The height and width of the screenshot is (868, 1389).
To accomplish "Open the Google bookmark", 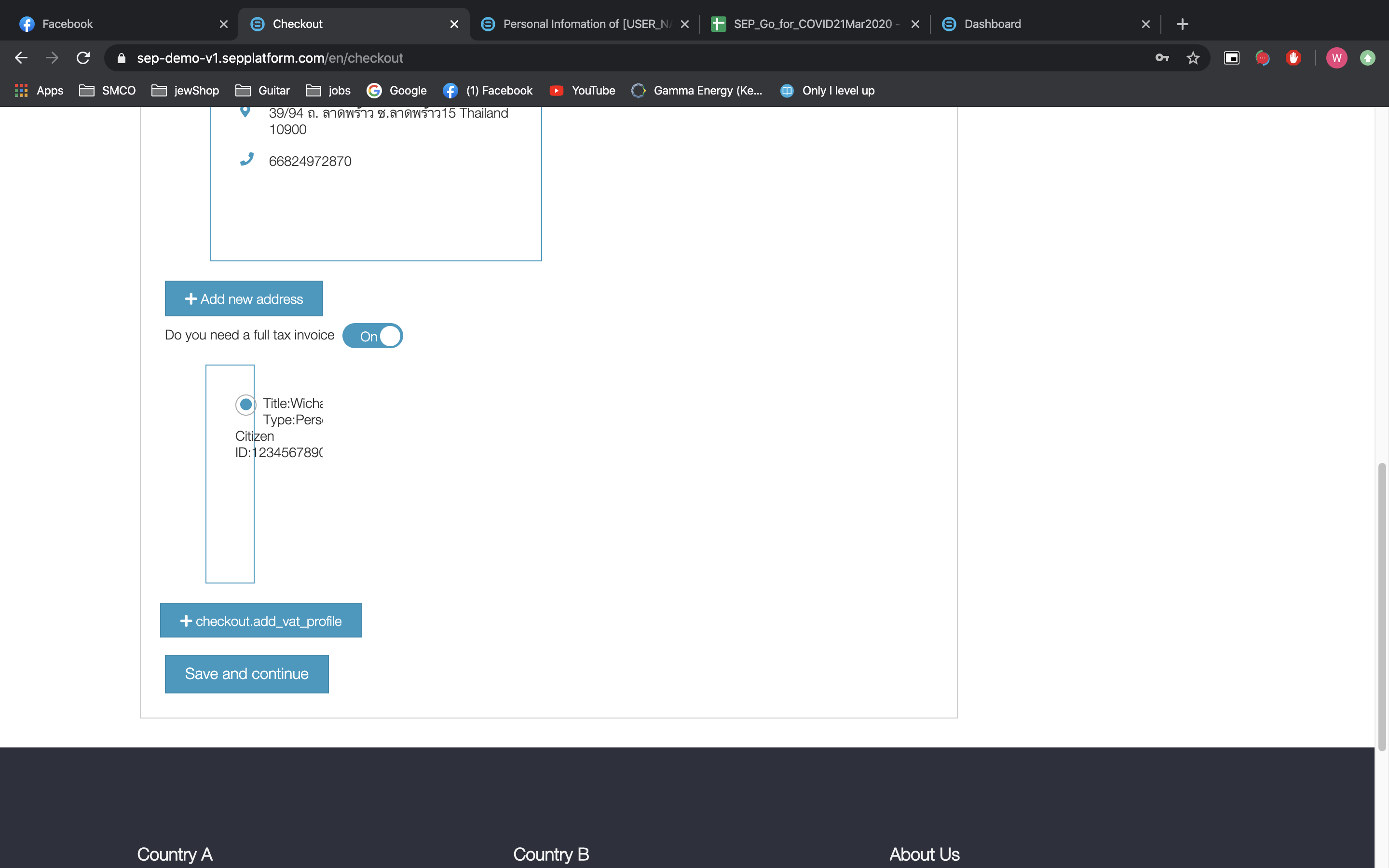I will click(396, 91).
